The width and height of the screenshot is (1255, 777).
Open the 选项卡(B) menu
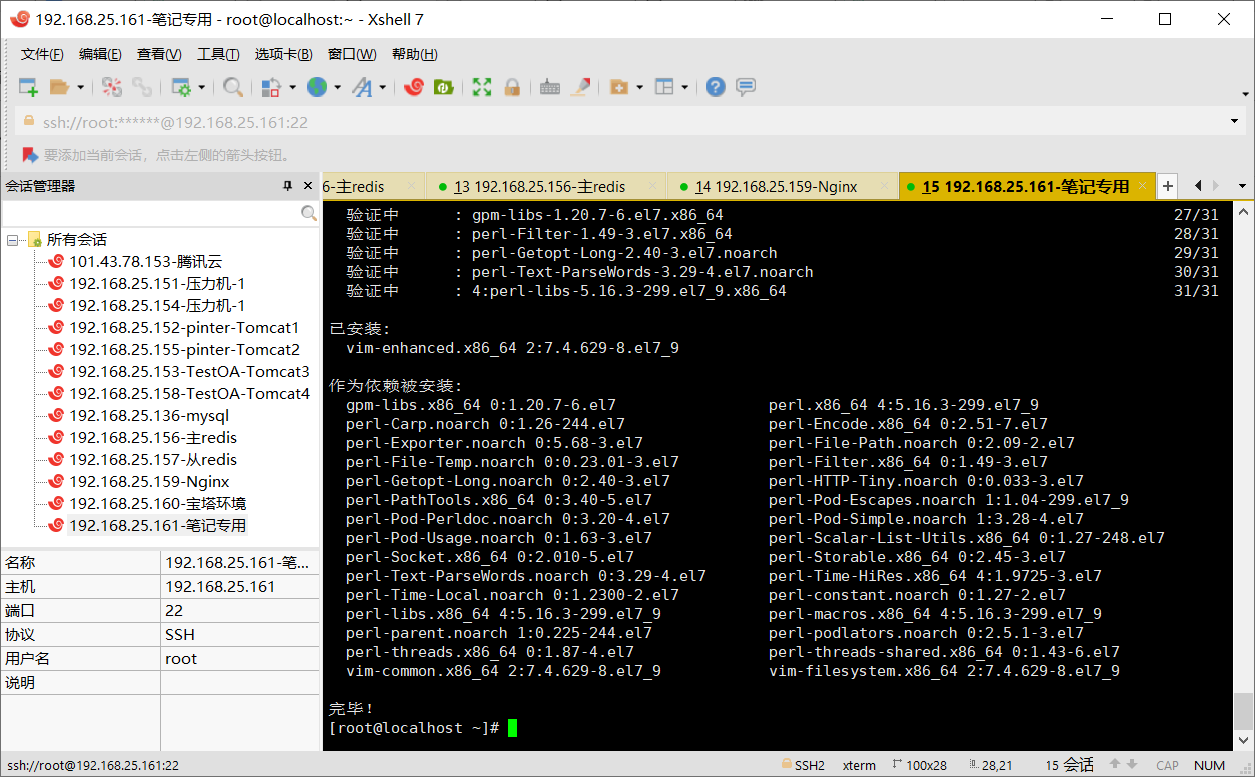coord(284,54)
